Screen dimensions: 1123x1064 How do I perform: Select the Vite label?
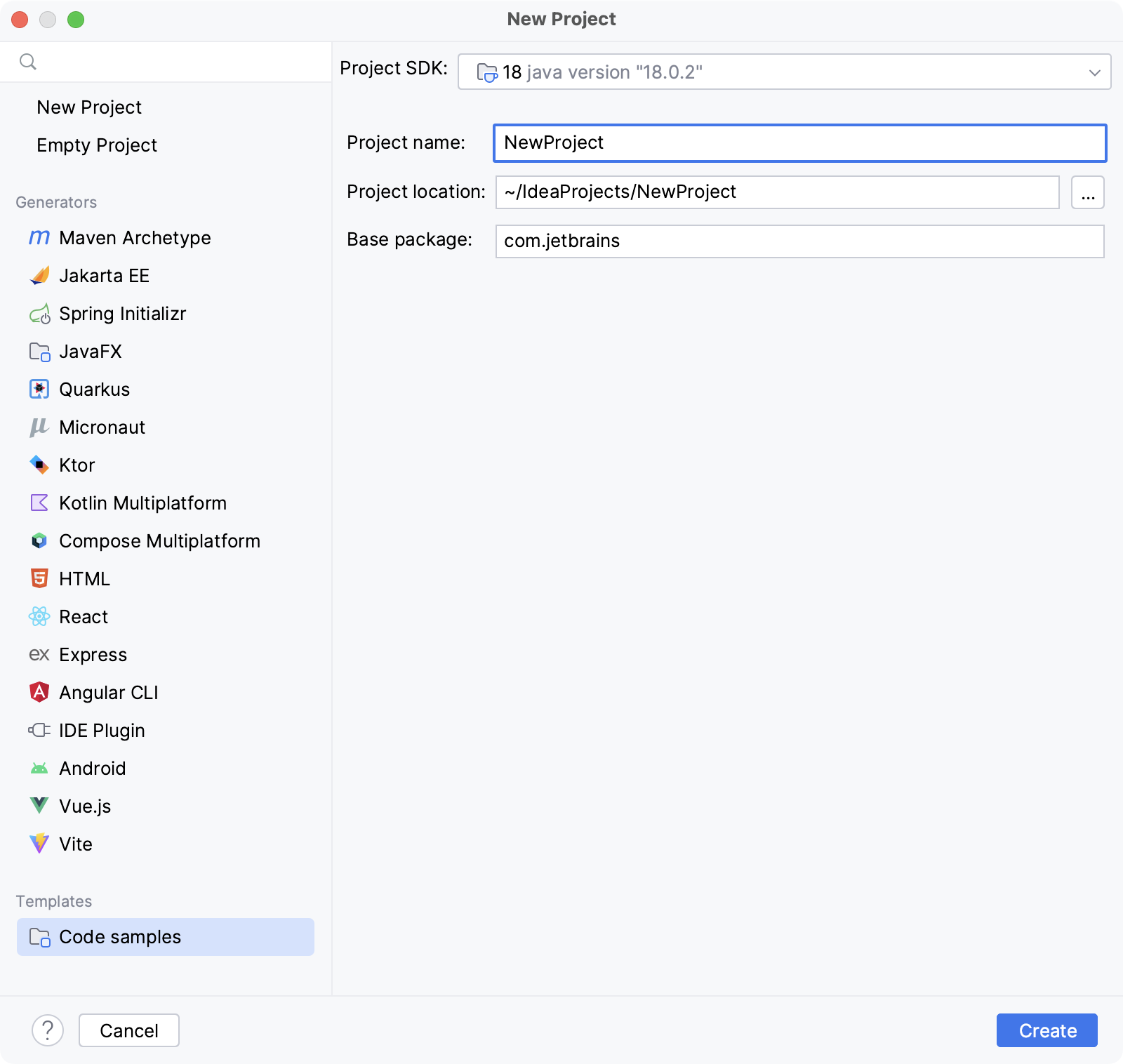[76, 844]
